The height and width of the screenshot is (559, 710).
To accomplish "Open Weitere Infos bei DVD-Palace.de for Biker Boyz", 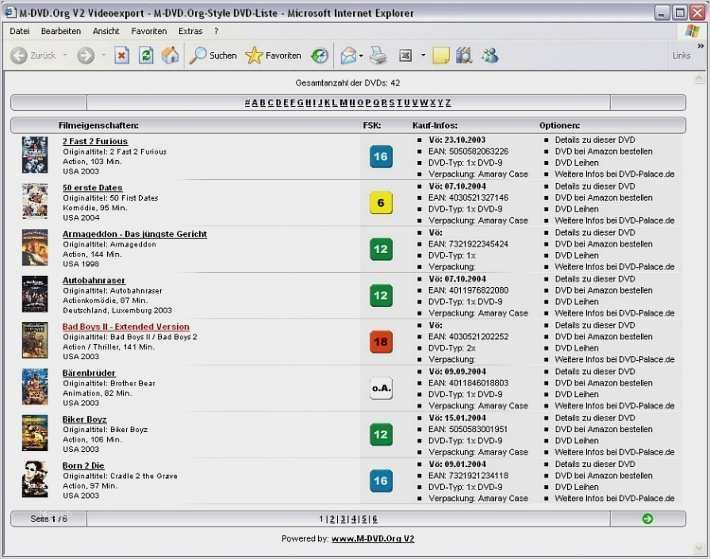I will (614, 452).
